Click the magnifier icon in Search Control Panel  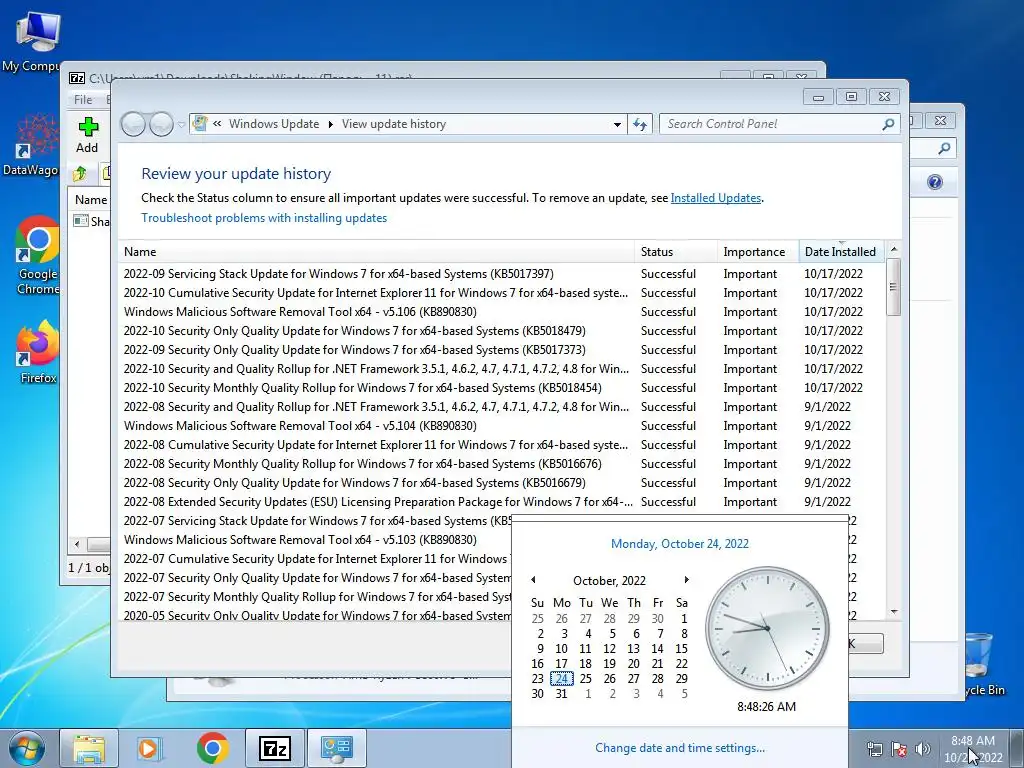tap(888, 124)
